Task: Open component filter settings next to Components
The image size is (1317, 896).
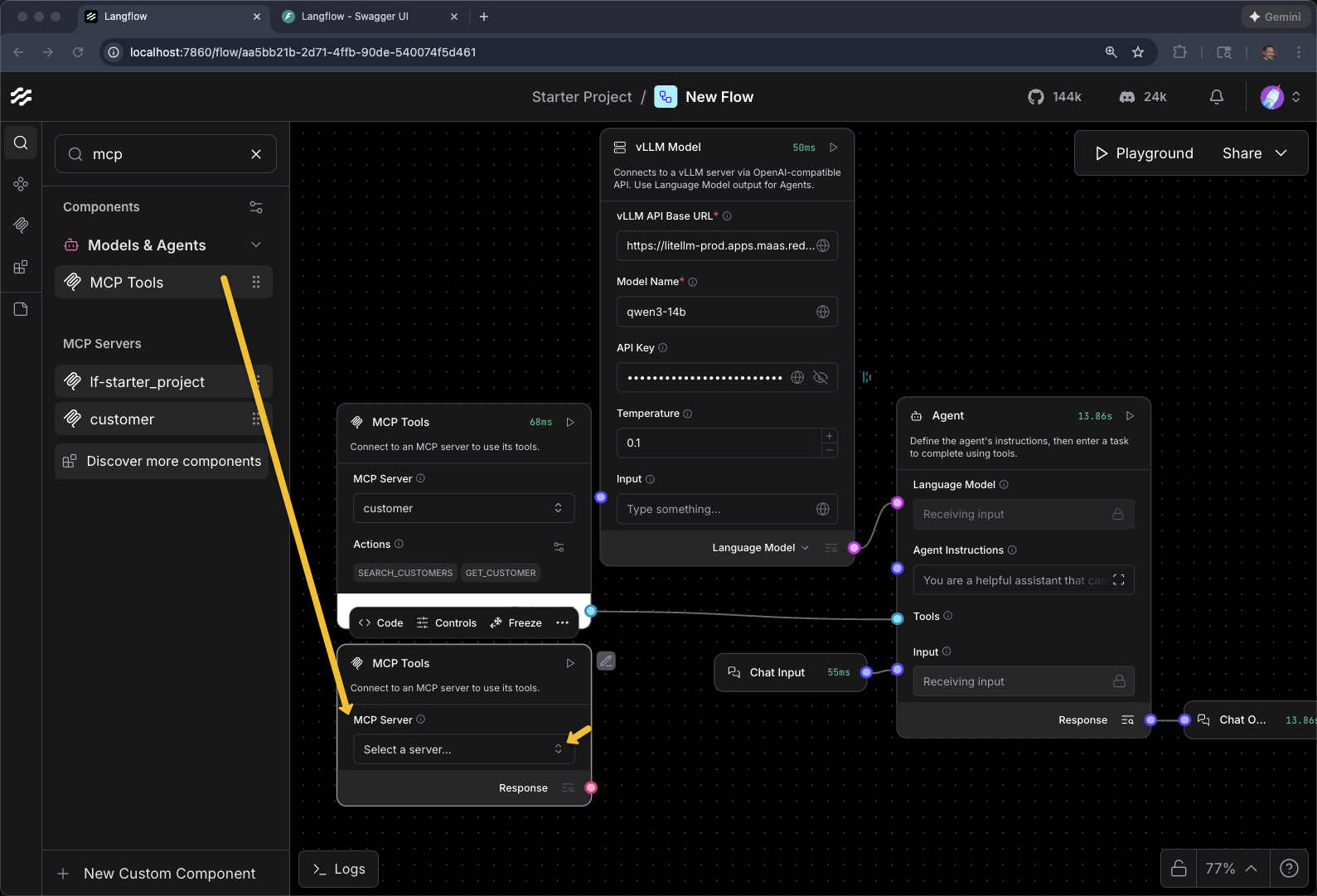Action: [256, 207]
